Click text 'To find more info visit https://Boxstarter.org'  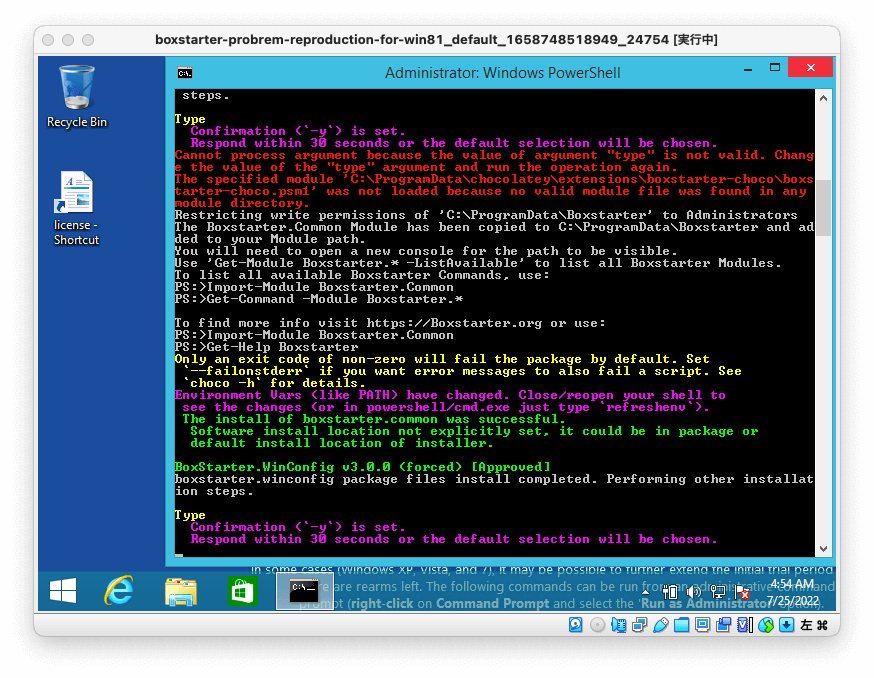[358, 323]
